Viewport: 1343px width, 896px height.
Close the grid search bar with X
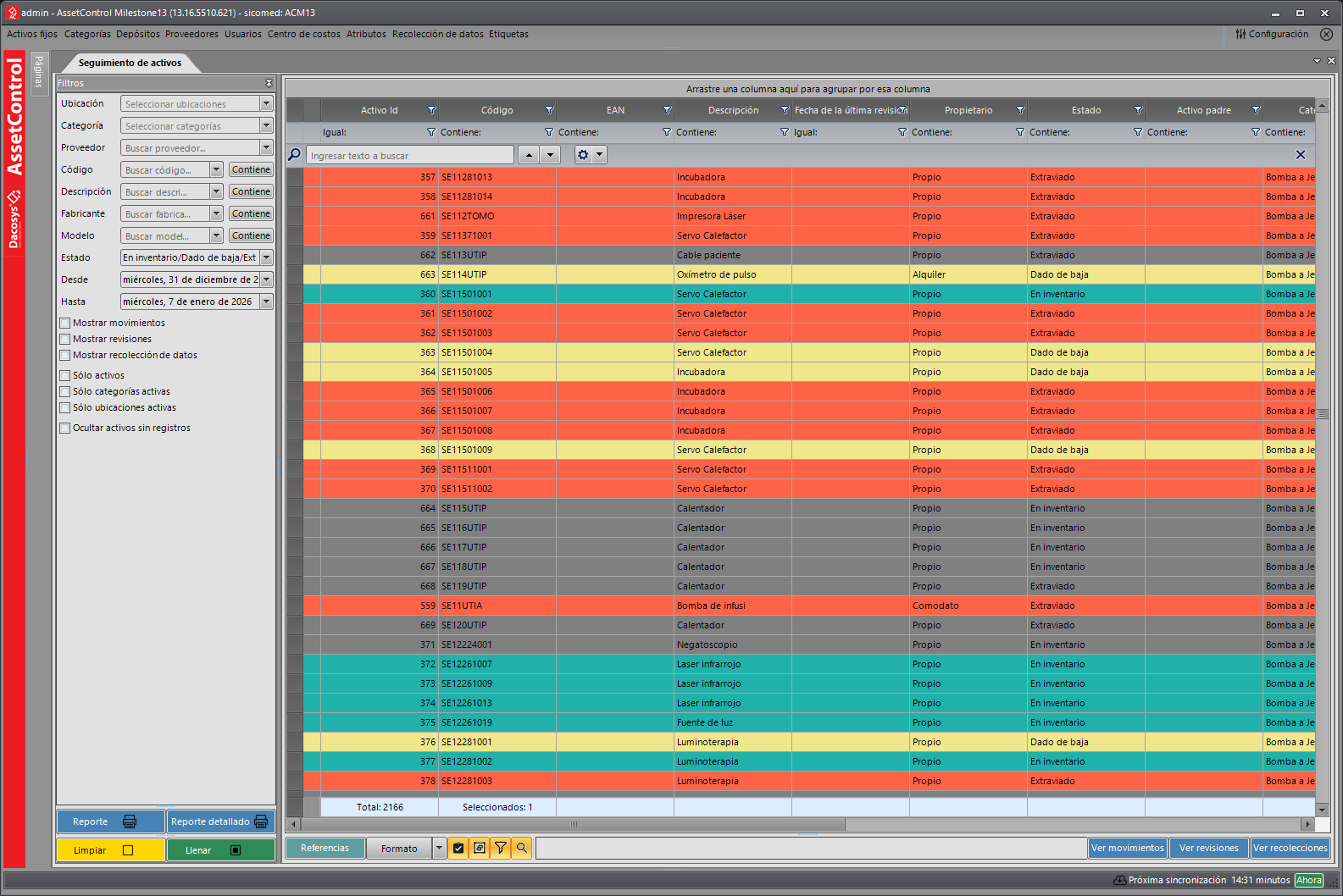tap(1301, 155)
